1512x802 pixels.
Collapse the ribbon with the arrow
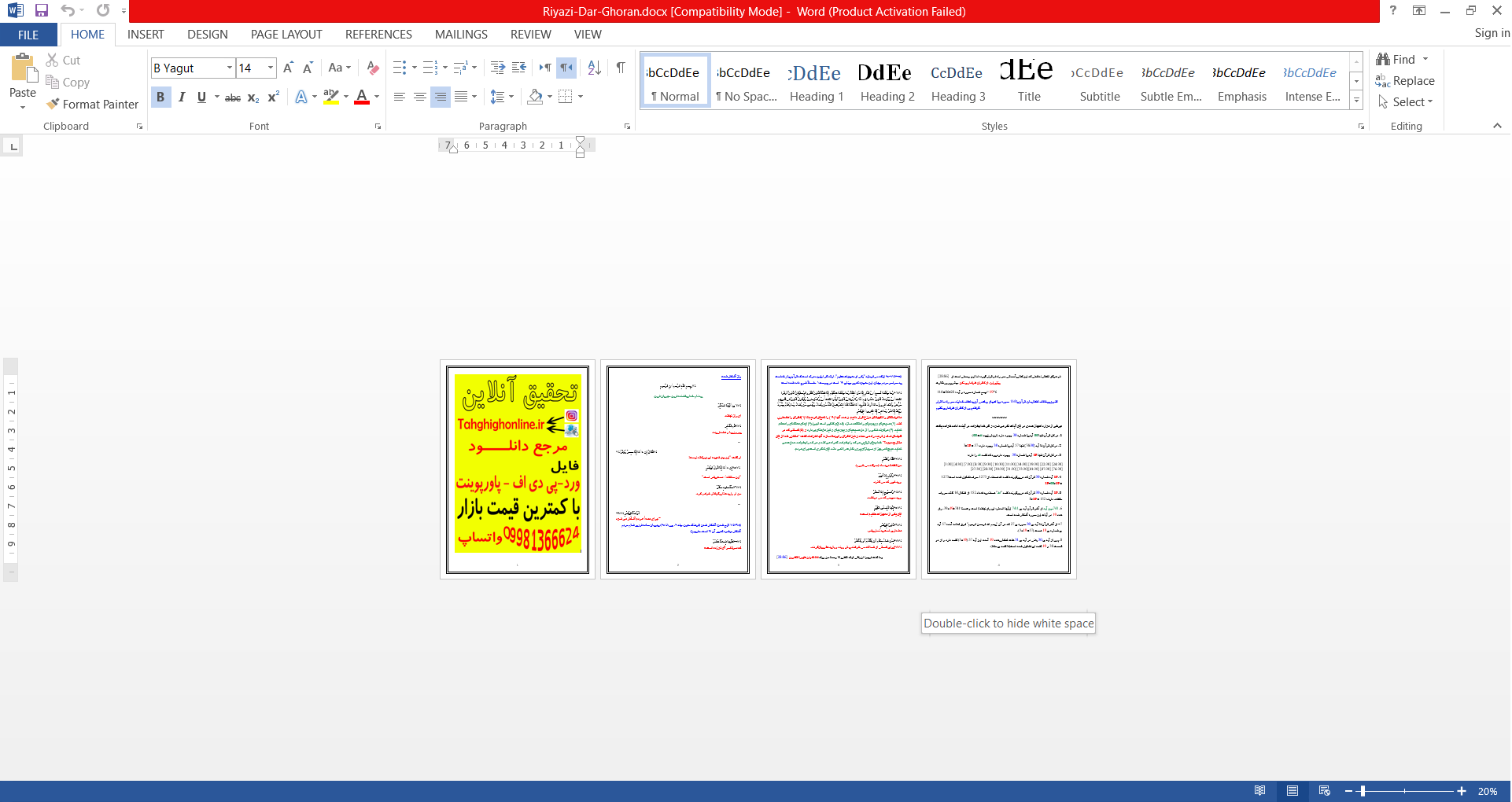[1497, 126]
